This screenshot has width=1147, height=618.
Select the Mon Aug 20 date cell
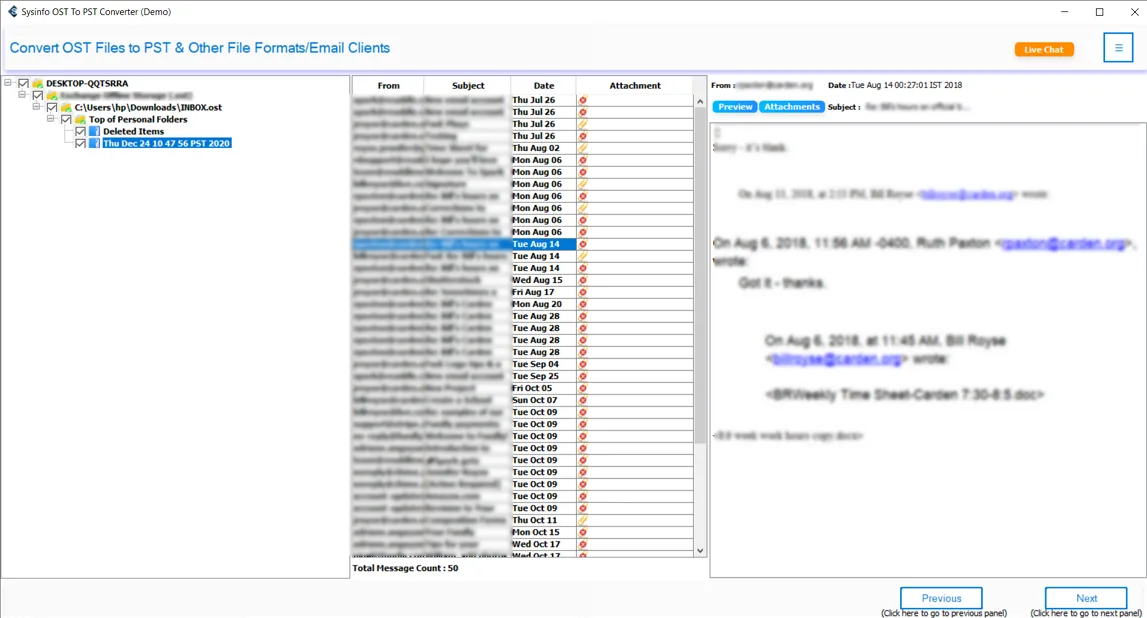pyautogui.click(x=543, y=304)
